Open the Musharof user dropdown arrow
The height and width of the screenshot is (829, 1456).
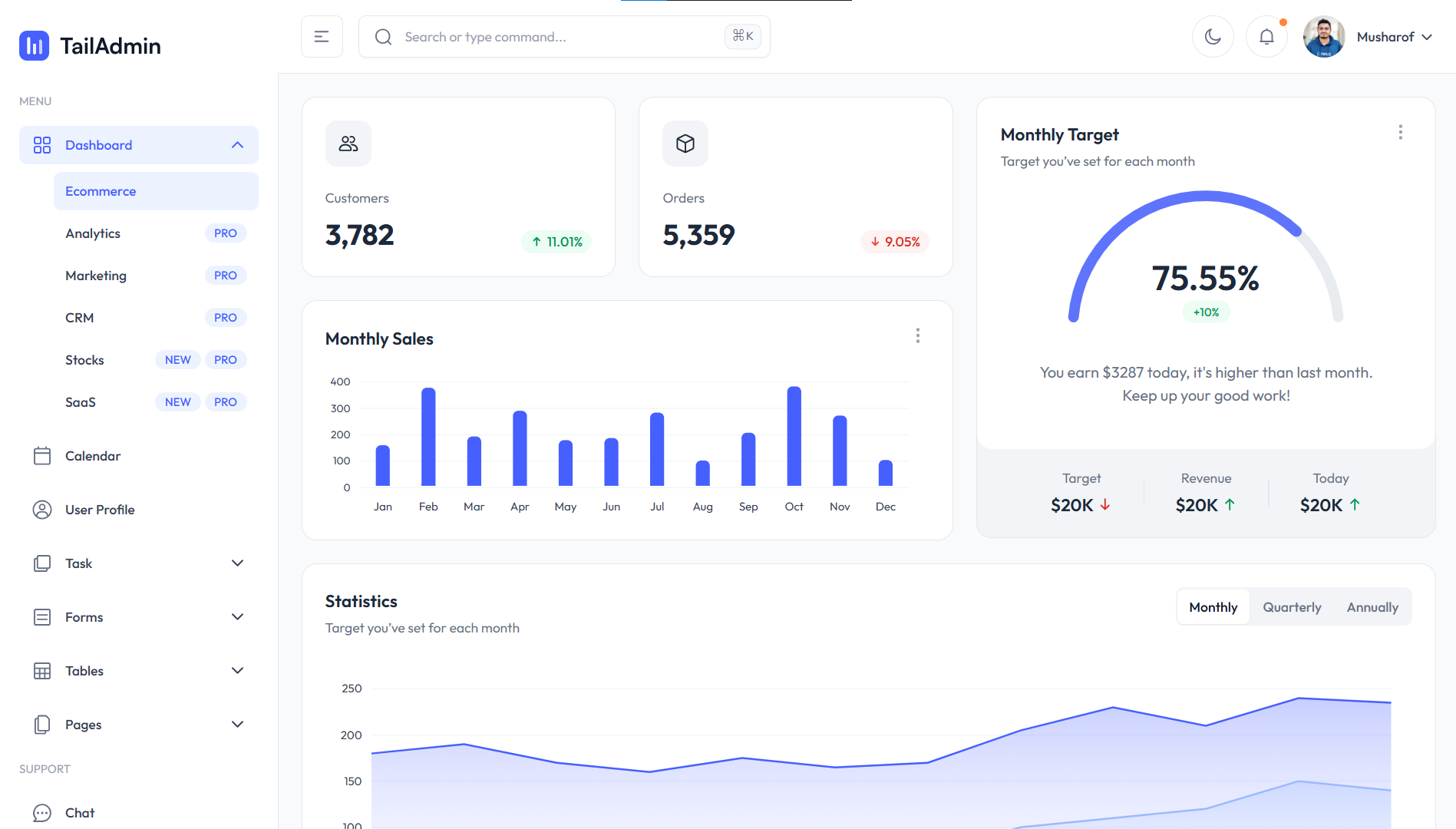coord(1427,37)
